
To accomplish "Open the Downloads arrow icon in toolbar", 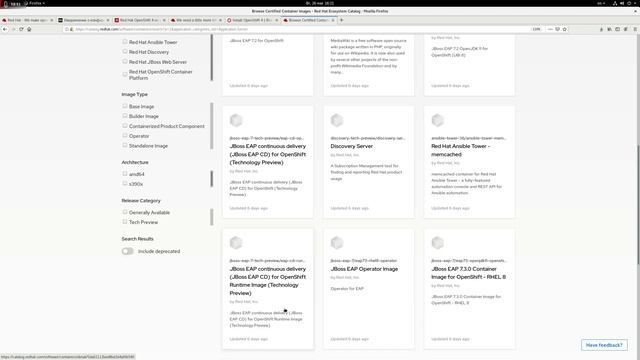I will [x=601, y=29].
